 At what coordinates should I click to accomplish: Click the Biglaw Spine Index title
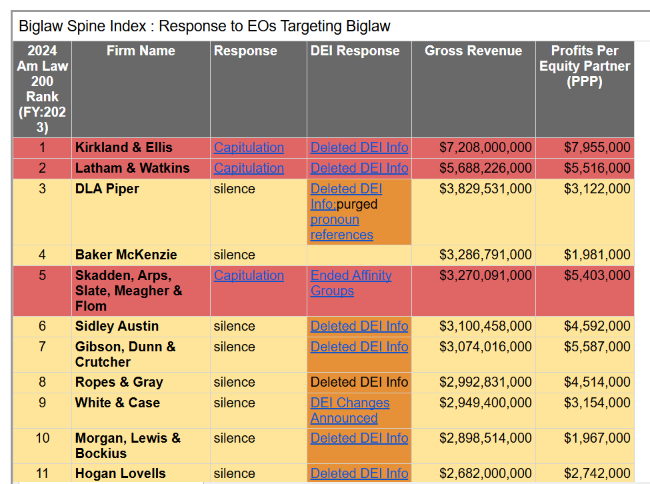[204, 26]
